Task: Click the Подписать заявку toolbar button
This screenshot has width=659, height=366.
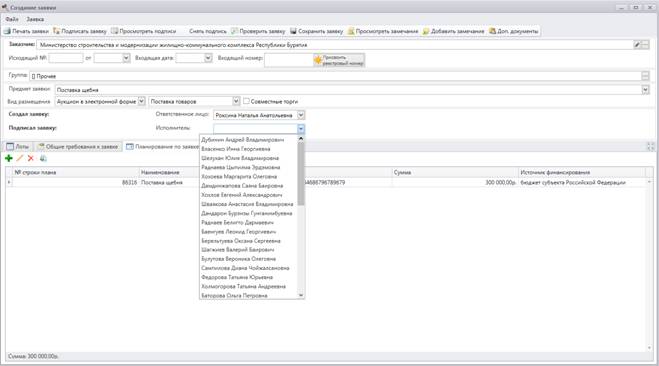Action: coord(80,31)
